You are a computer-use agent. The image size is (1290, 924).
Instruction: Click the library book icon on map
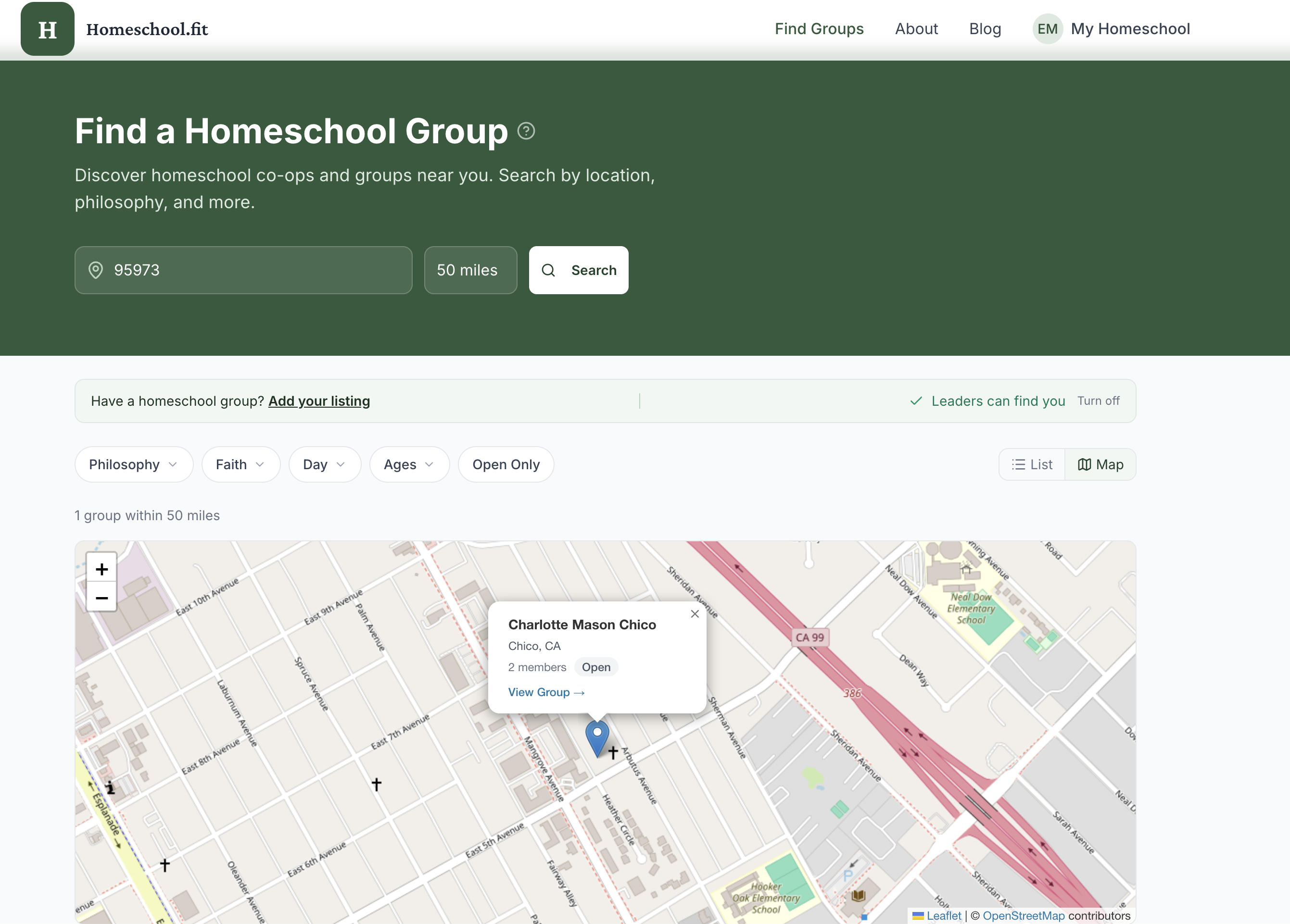coord(858,896)
